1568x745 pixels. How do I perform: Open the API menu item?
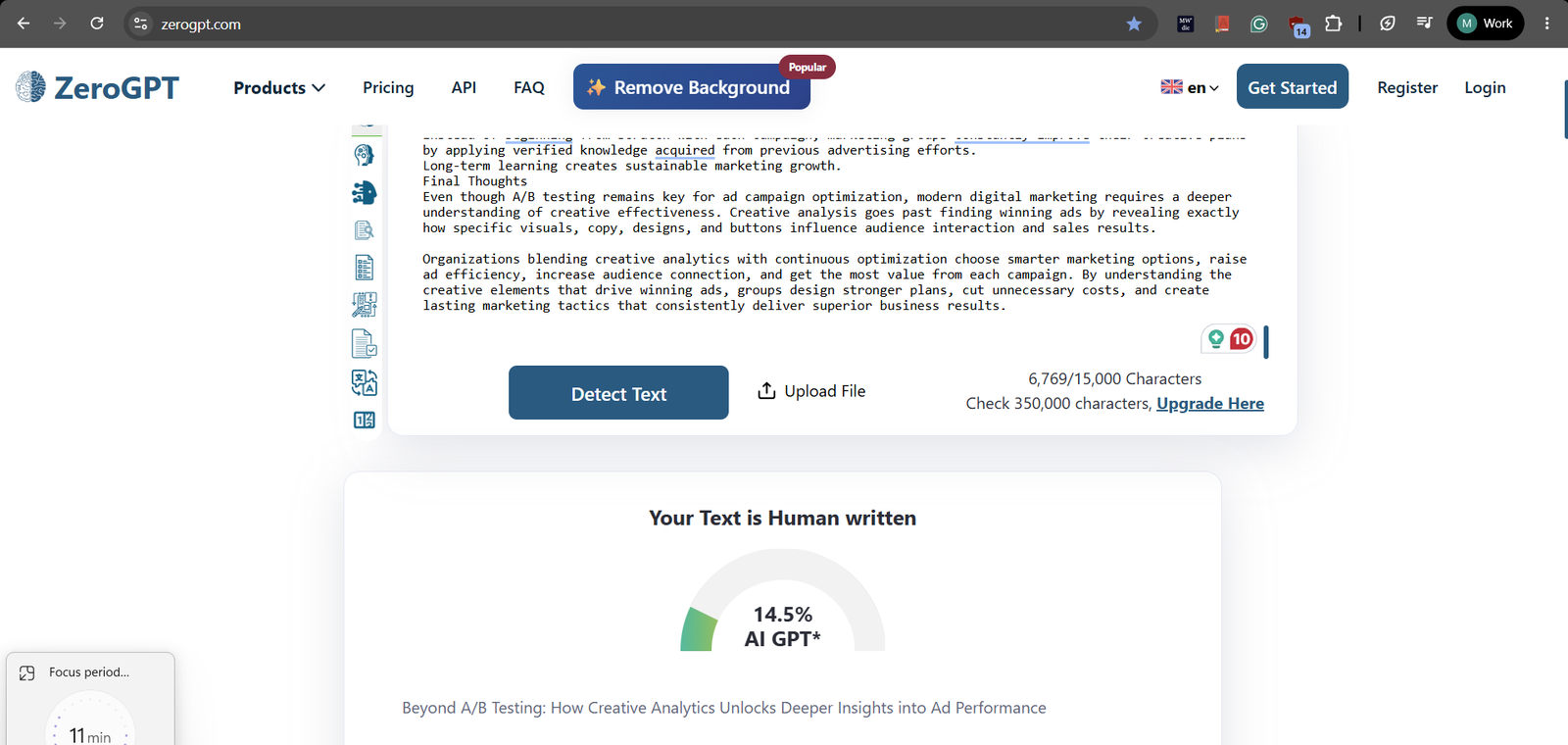(464, 87)
